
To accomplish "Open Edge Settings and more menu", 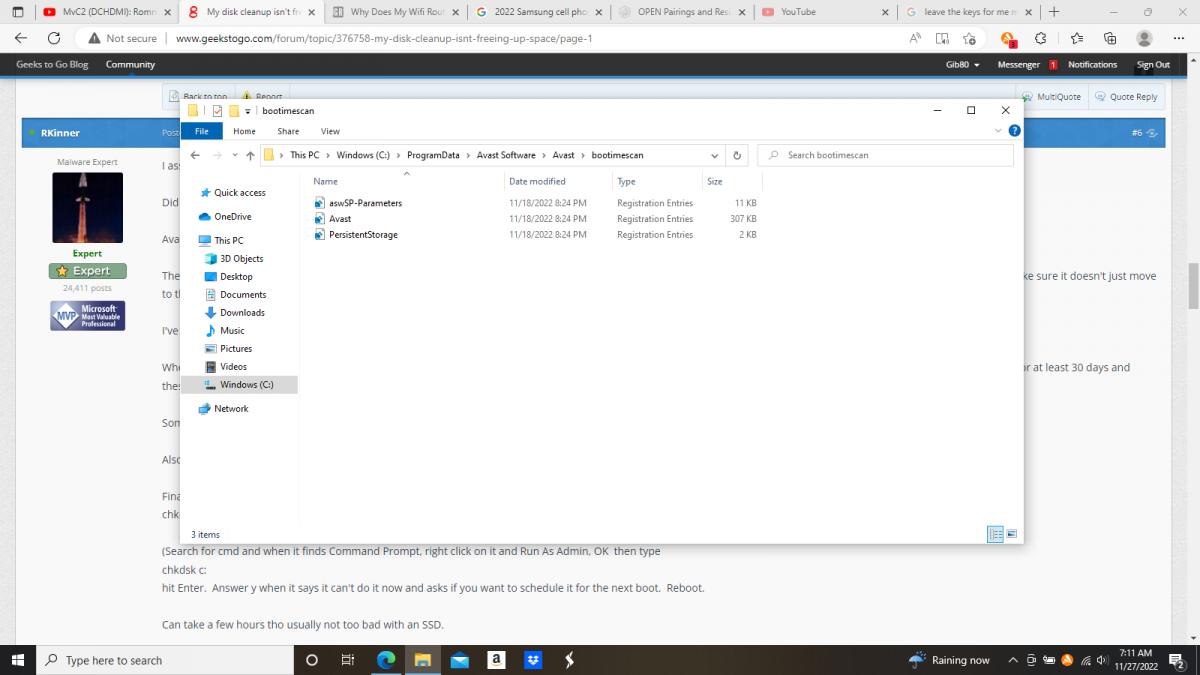I will tap(1179, 38).
